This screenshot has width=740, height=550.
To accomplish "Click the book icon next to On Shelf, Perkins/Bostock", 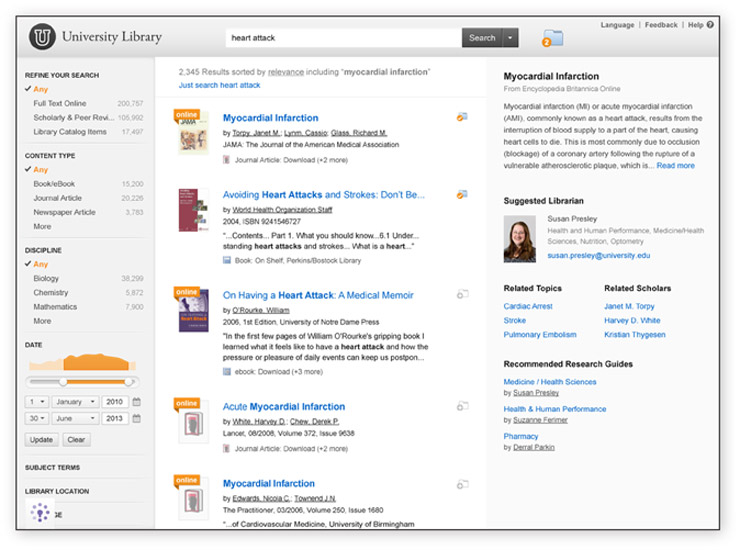I will pyautogui.click(x=227, y=260).
